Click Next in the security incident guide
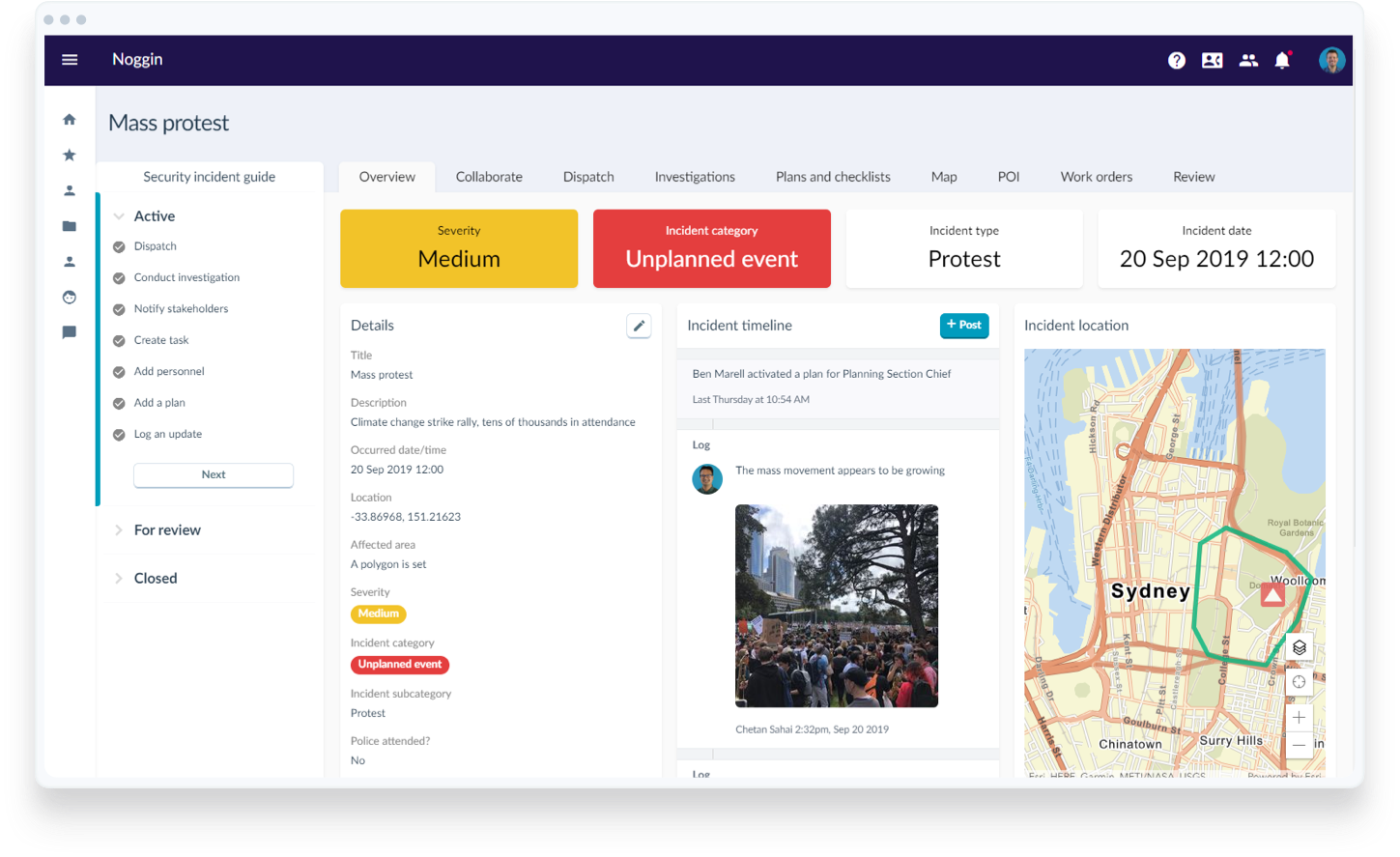1400x857 pixels. click(213, 474)
